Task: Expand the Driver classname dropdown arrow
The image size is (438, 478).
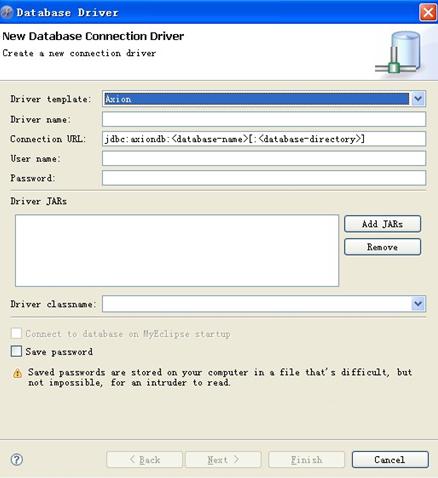Action: 418,304
